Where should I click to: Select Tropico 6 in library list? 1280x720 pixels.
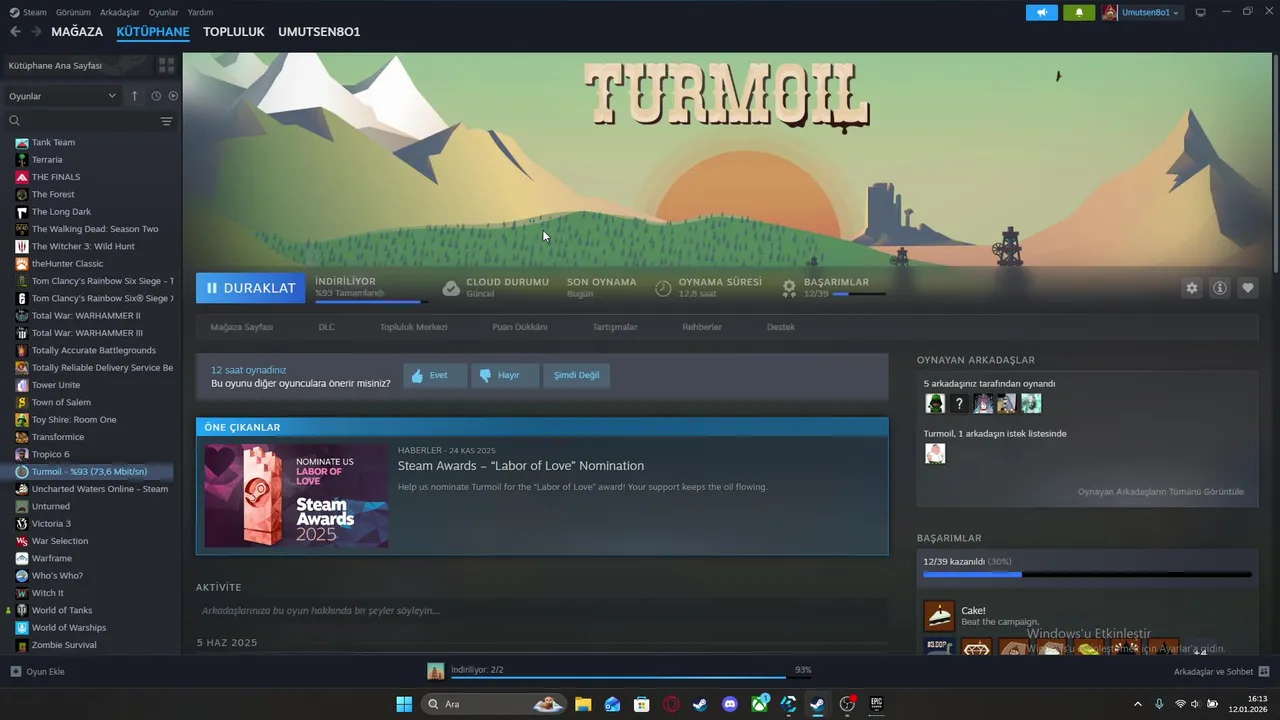click(50, 454)
